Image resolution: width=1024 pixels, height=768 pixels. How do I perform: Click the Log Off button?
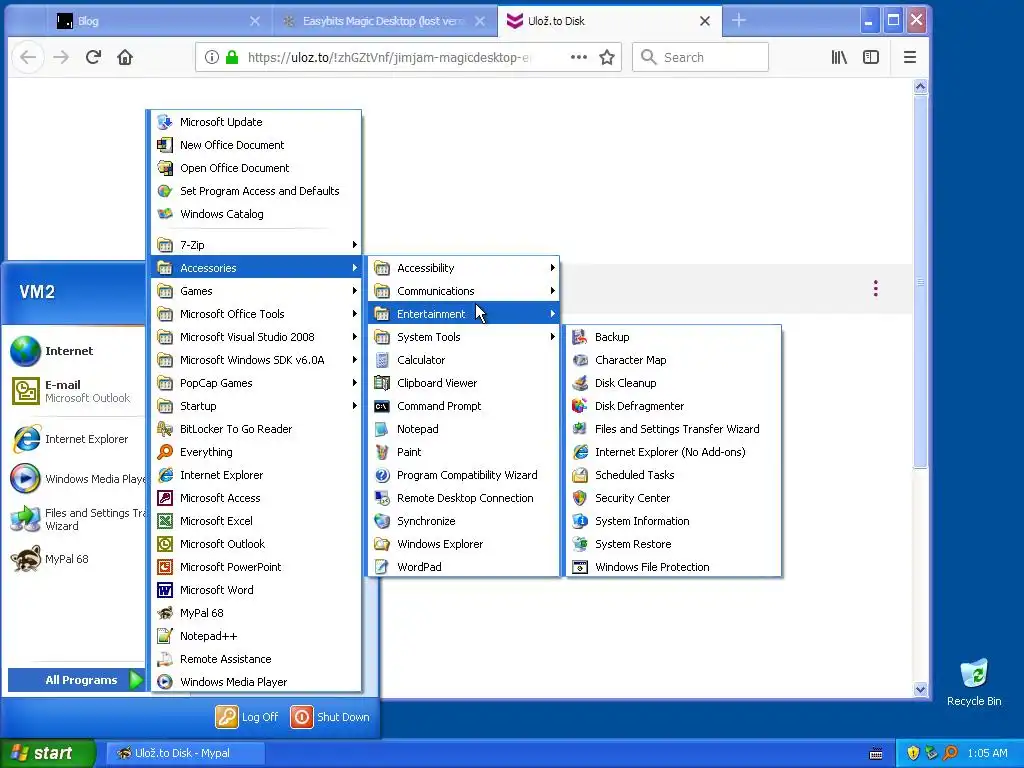pos(248,717)
